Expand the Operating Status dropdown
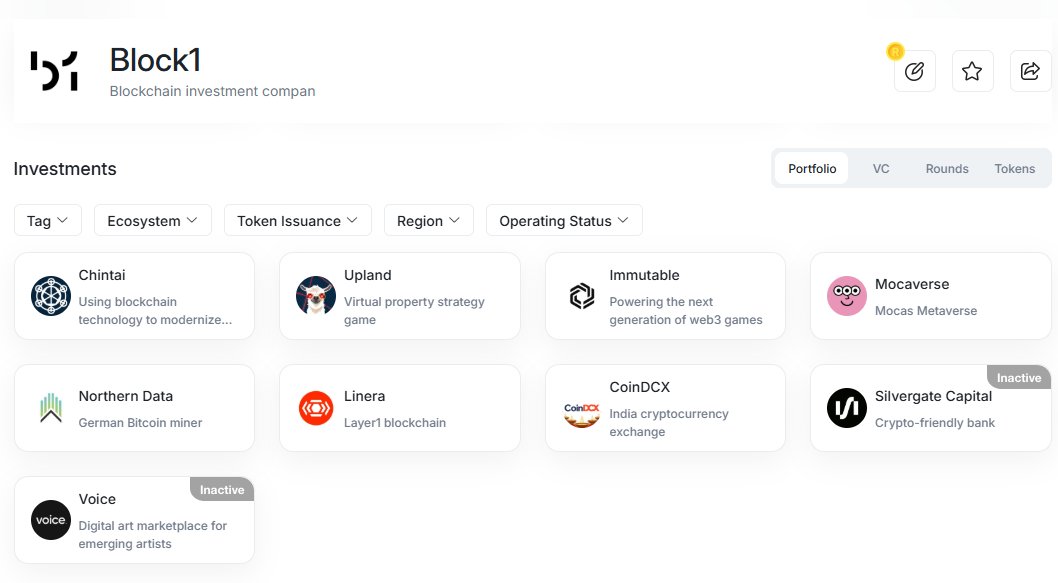 [x=564, y=221]
